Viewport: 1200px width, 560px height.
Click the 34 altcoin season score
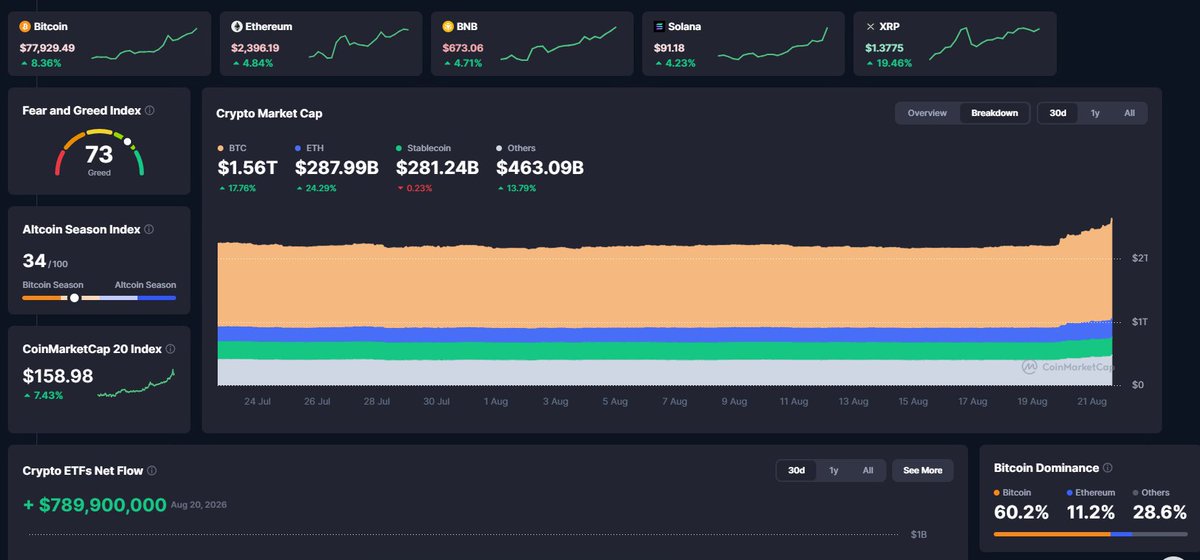pyautogui.click(x=34, y=261)
